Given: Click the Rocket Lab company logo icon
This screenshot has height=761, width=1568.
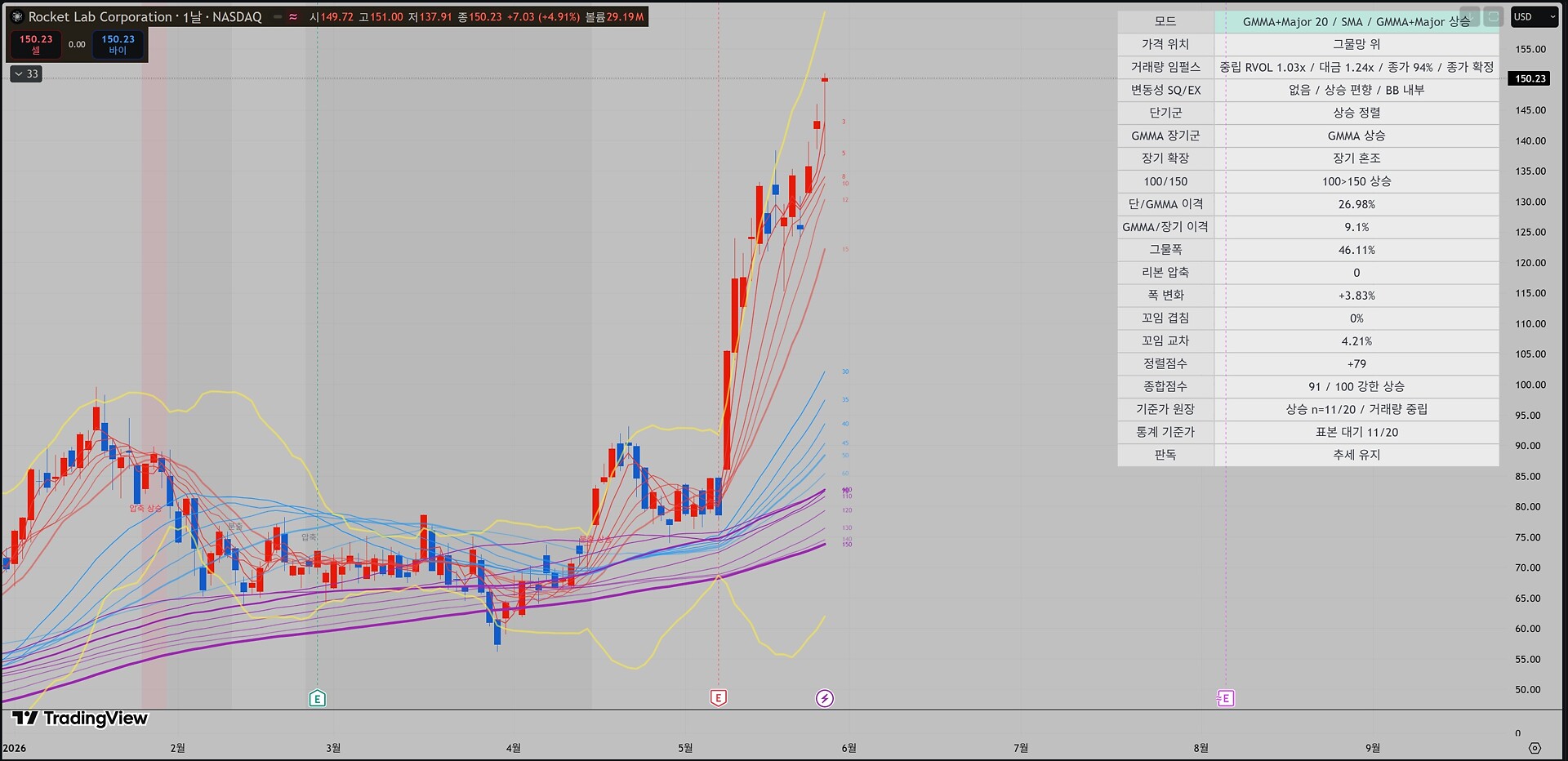Looking at the screenshot, I should tap(17, 16).
